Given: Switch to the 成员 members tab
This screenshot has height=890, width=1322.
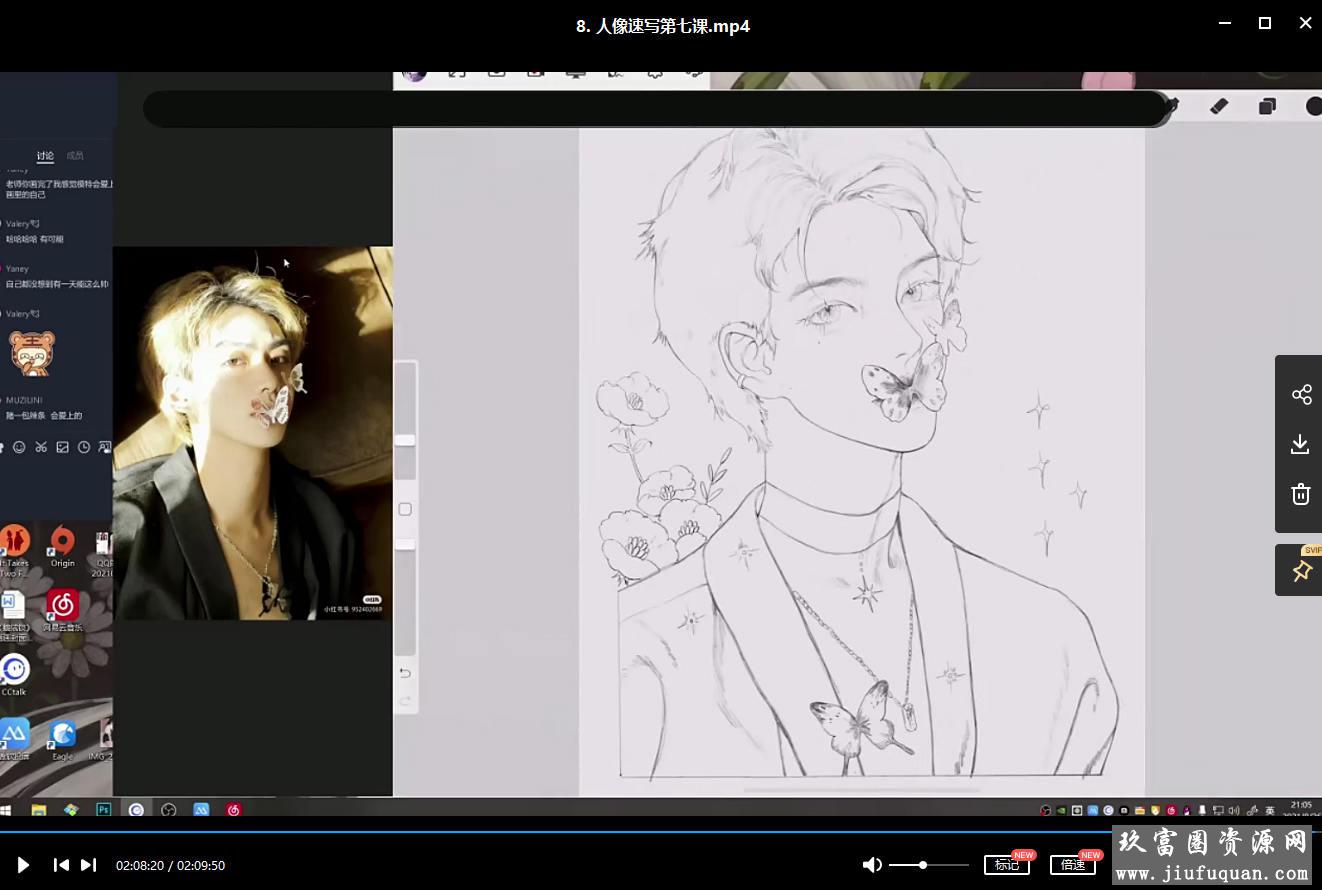Looking at the screenshot, I should [x=75, y=156].
